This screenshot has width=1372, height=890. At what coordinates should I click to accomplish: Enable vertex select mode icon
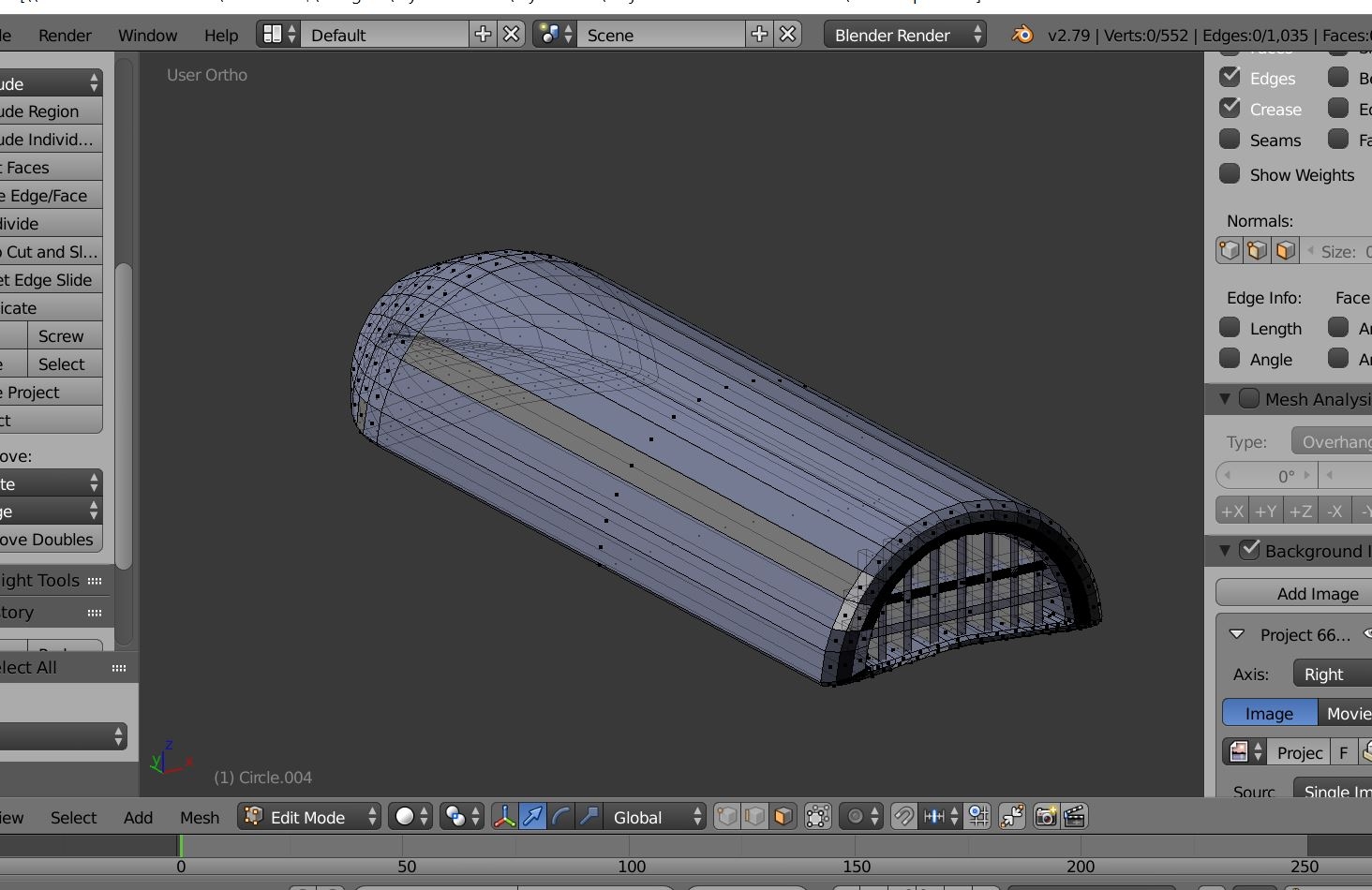(x=726, y=817)
